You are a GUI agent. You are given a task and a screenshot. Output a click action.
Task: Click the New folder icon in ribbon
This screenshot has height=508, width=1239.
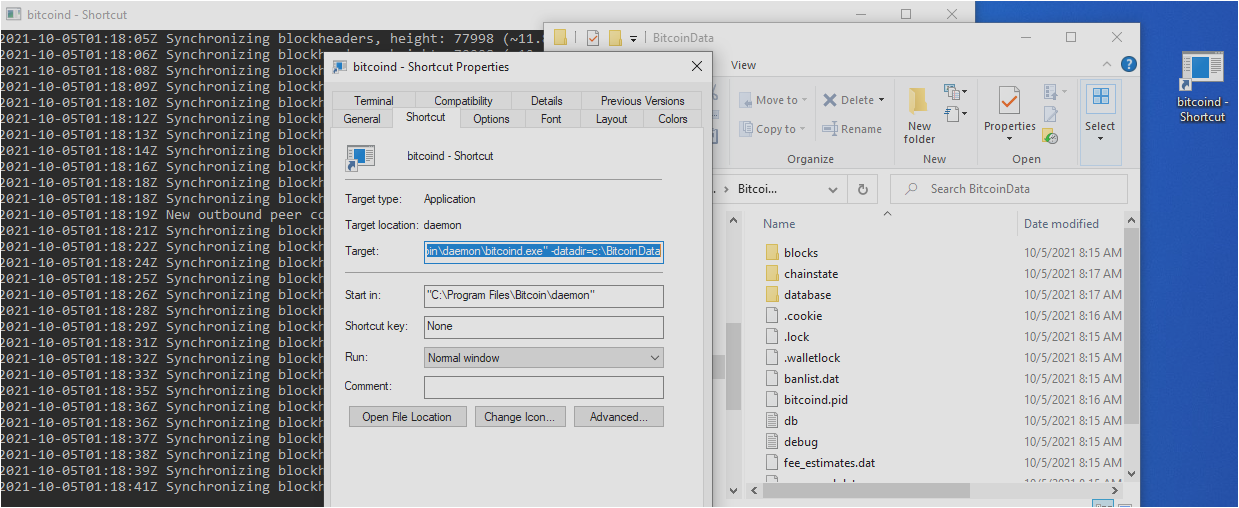[919, 101]
